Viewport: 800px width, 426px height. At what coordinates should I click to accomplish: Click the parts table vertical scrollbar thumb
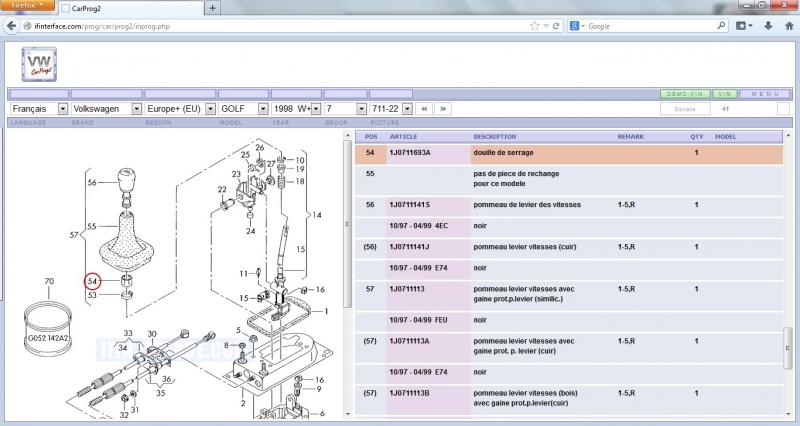pos(787,347)
